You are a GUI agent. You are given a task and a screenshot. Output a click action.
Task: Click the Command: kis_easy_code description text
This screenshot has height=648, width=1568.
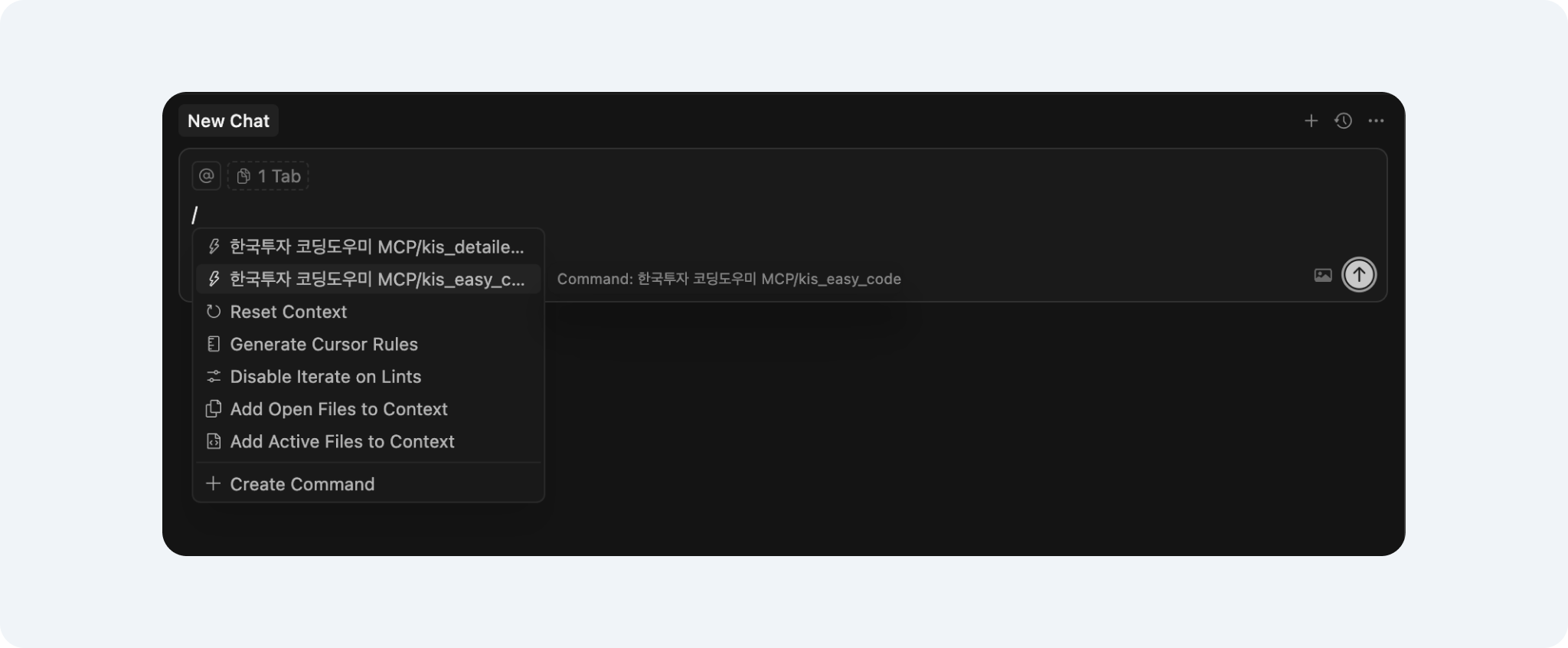pos(729,279)
